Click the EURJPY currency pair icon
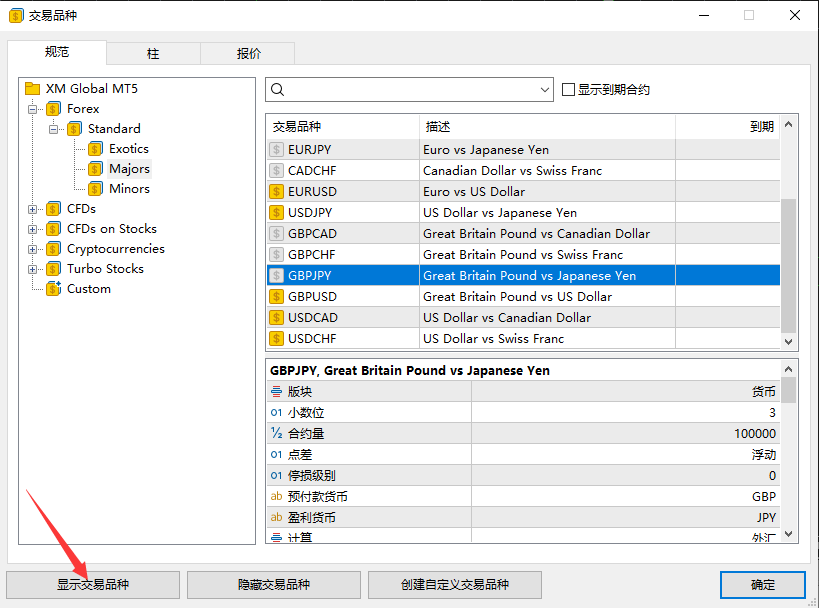The image size is (819, 608). click(277, 149)
